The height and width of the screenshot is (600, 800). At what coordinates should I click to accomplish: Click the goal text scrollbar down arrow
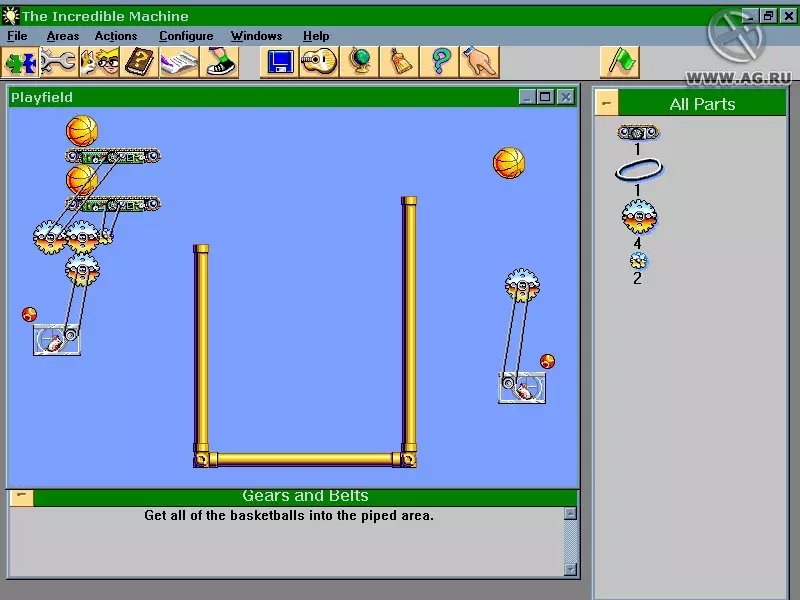(x=570, y=569)
